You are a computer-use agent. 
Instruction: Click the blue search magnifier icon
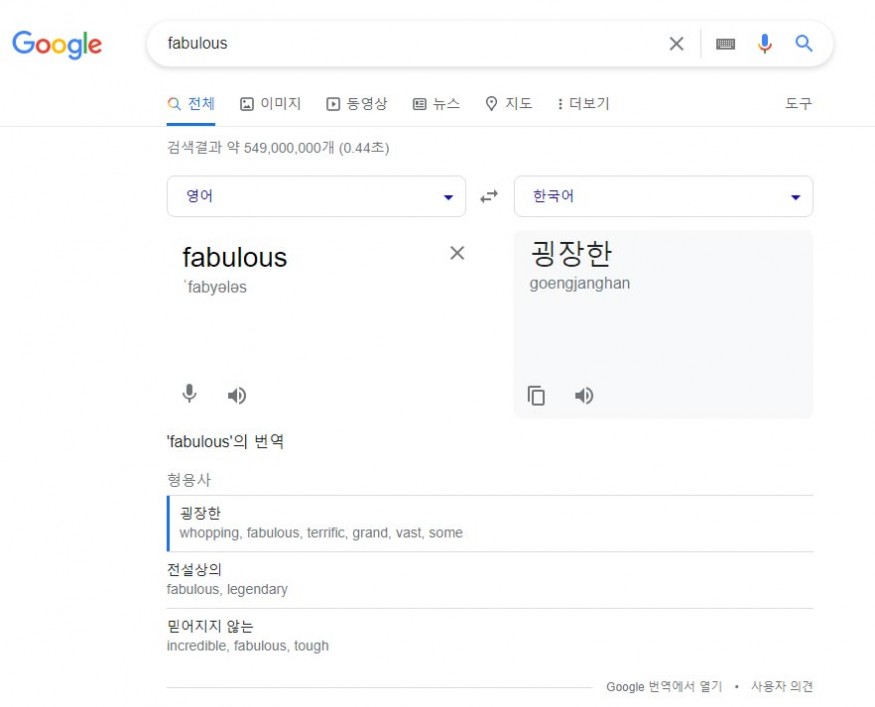[804, 44]
